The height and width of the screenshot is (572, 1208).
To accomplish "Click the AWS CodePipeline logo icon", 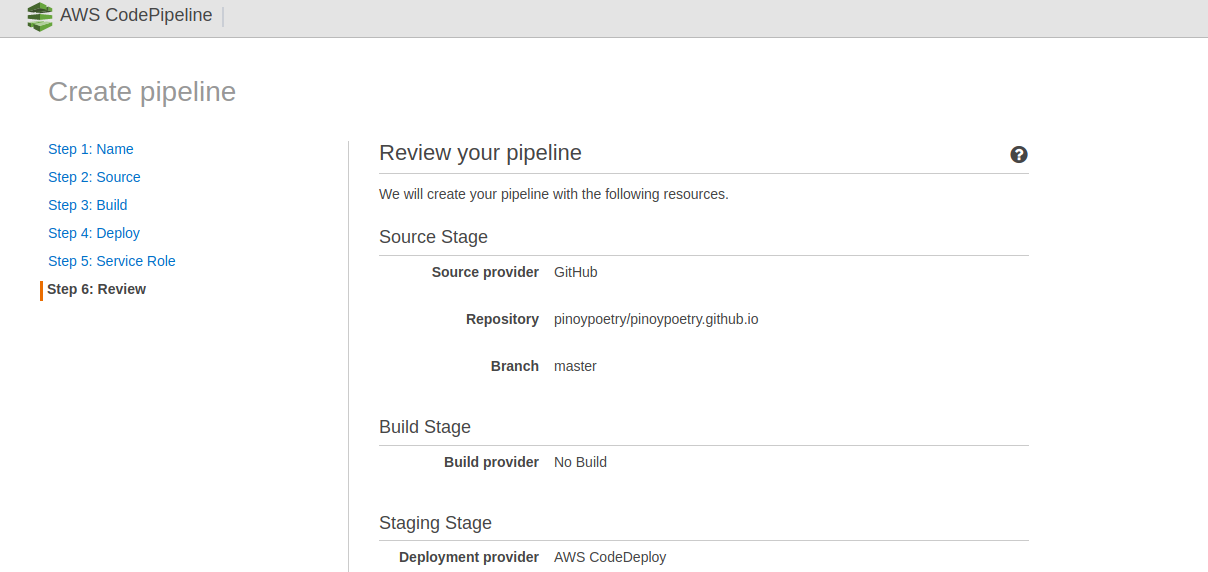I will [x=40, y=16].
